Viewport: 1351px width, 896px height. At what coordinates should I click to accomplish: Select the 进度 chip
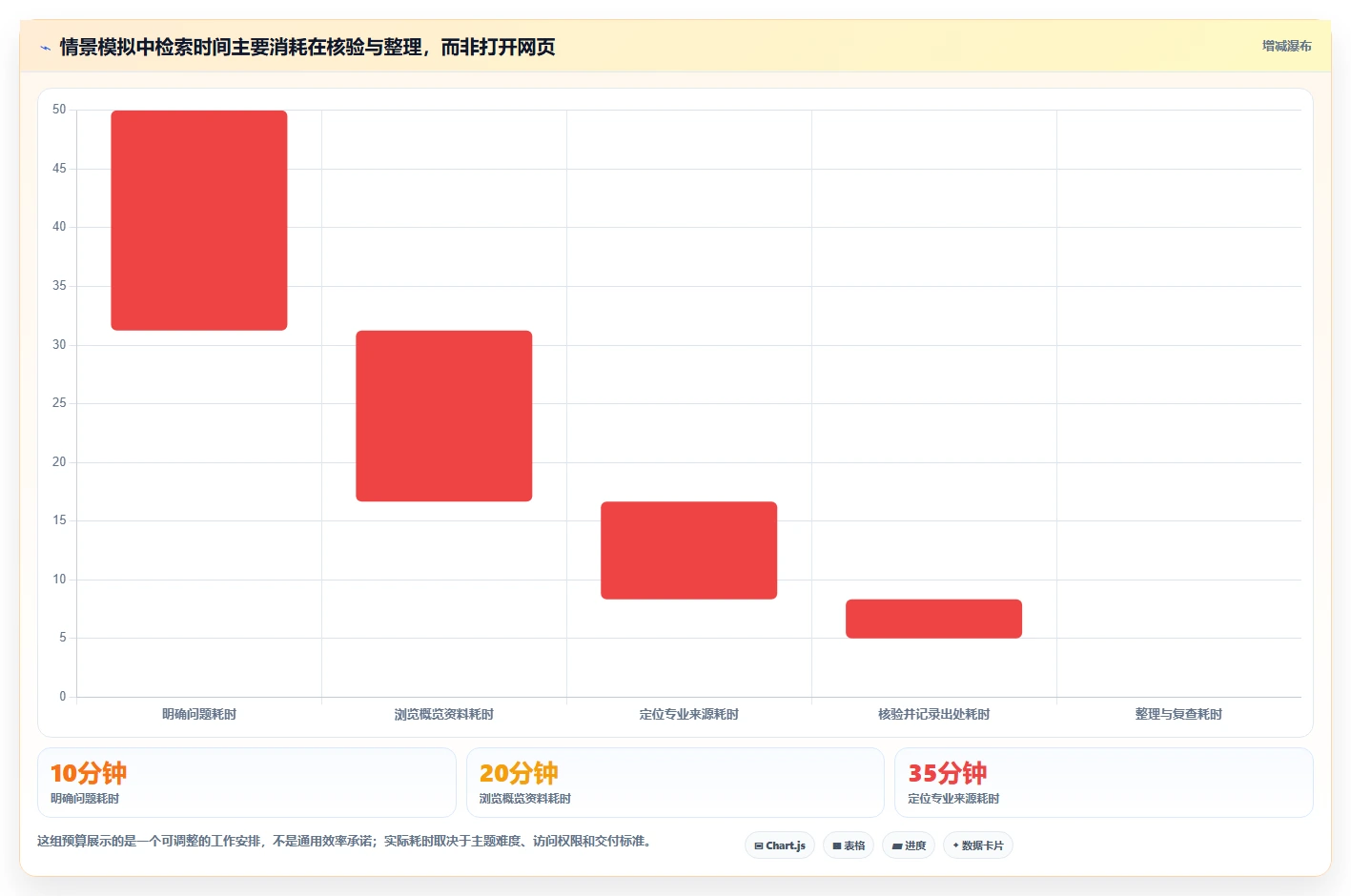pos(909,845)
